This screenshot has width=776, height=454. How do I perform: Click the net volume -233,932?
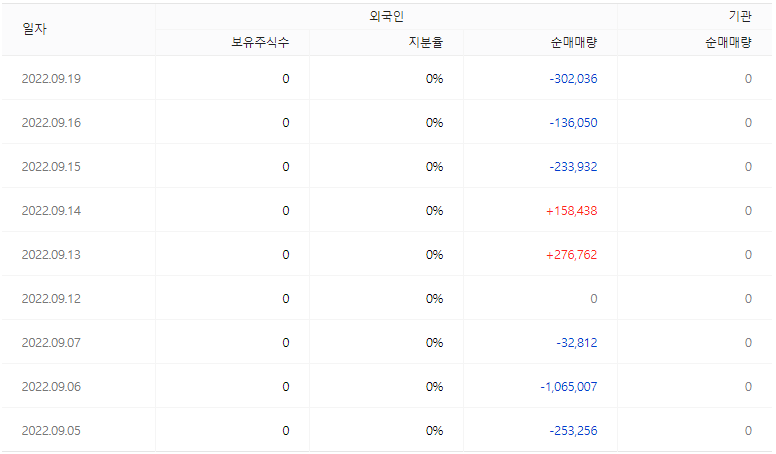click(574, 167)
